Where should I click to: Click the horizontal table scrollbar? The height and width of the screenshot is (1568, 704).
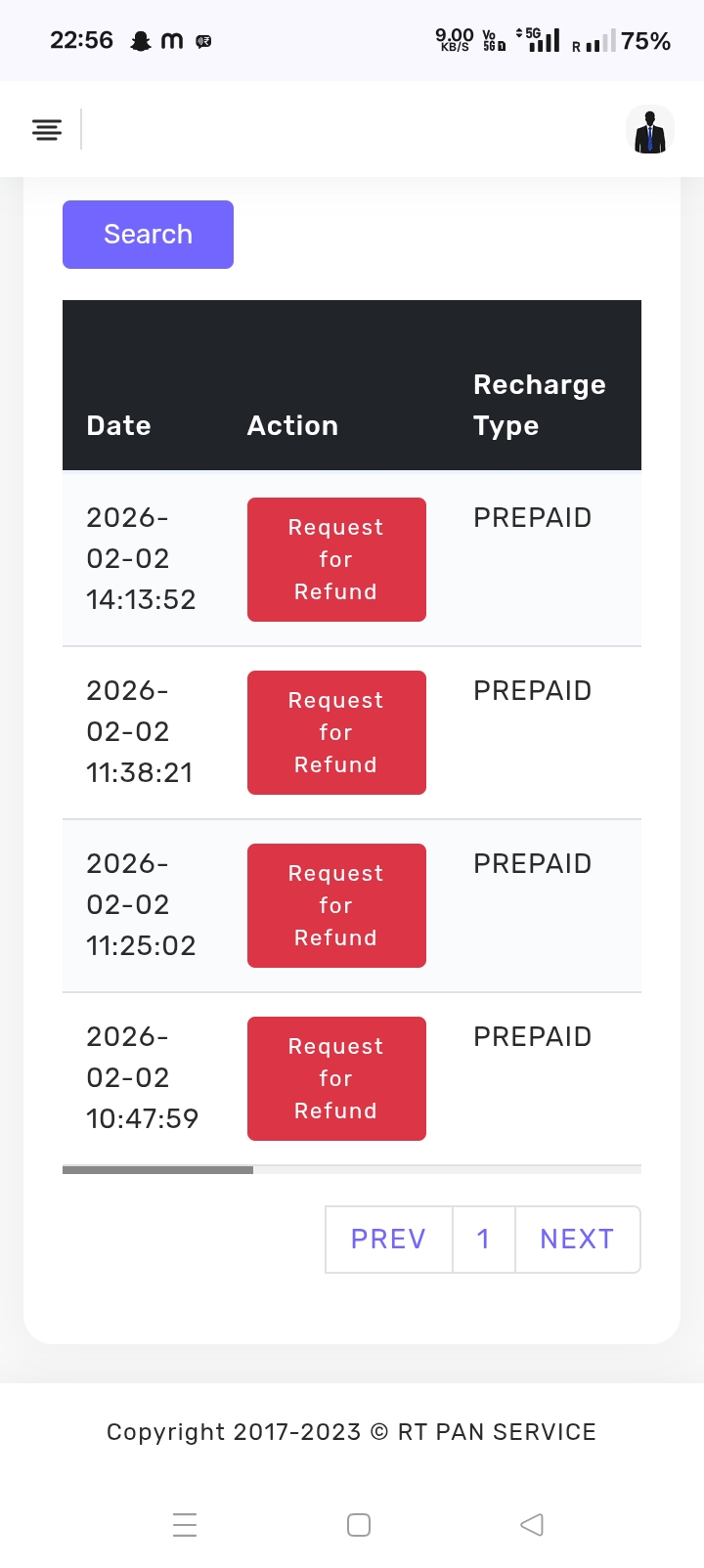[158, 1169]
